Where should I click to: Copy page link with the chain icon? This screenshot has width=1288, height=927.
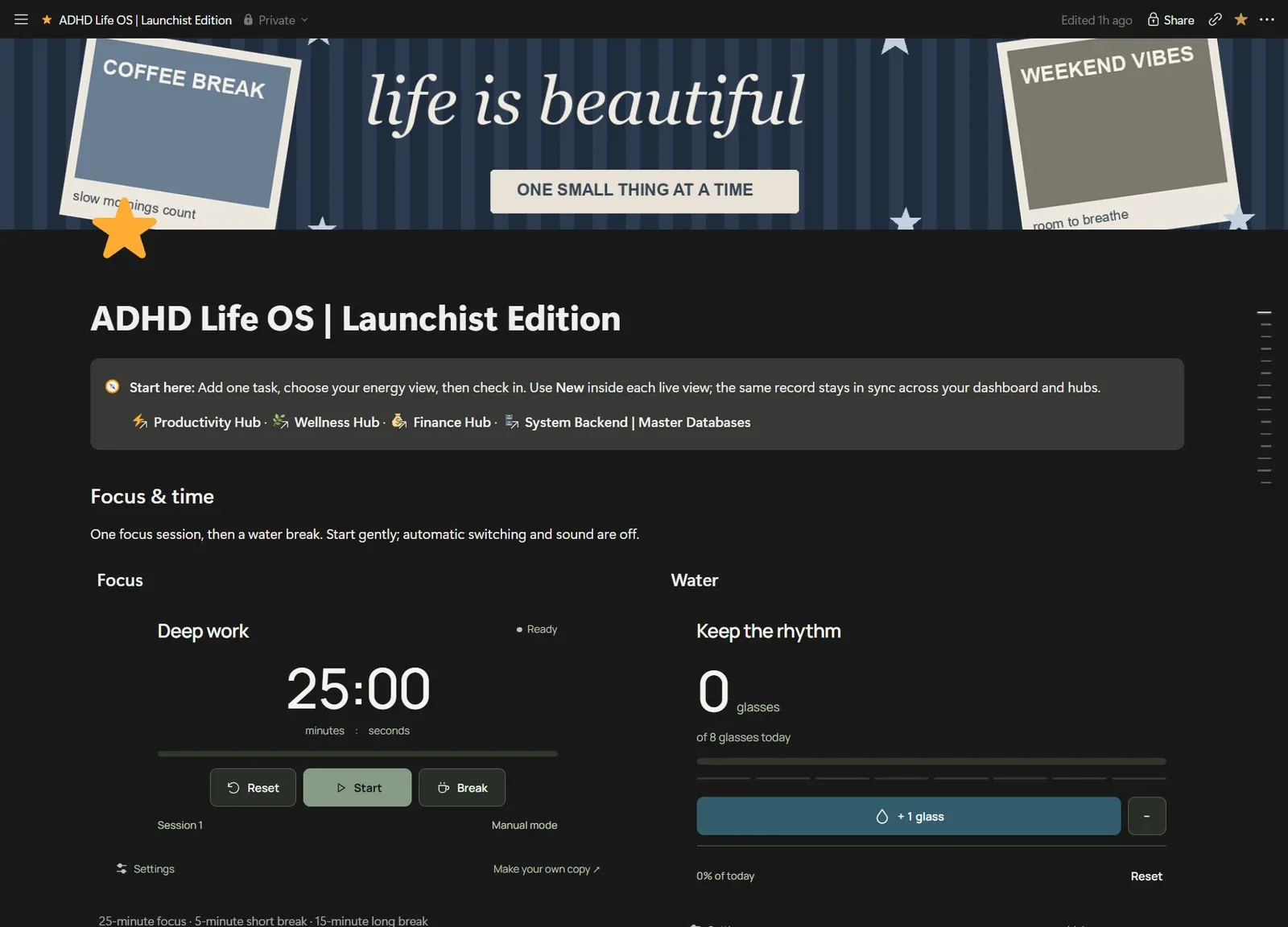[x=1215, y=19]
